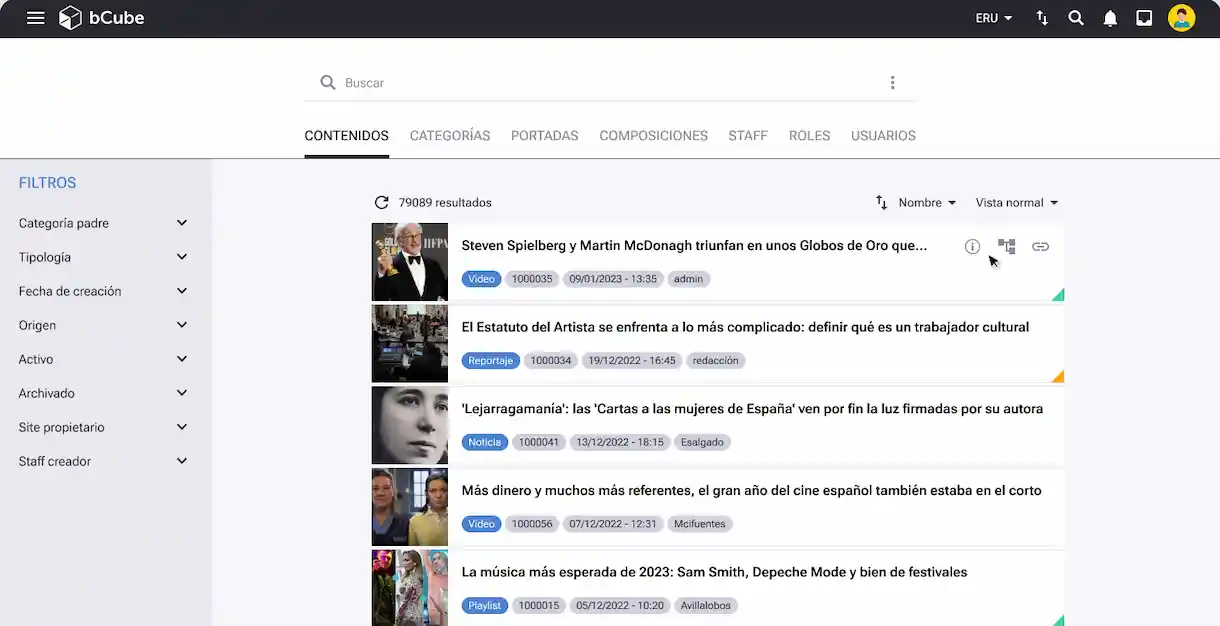Viewport: 1220px width, 626px height.
Task: Open the inbox panel icon
Action: (x=1144, y=17)
